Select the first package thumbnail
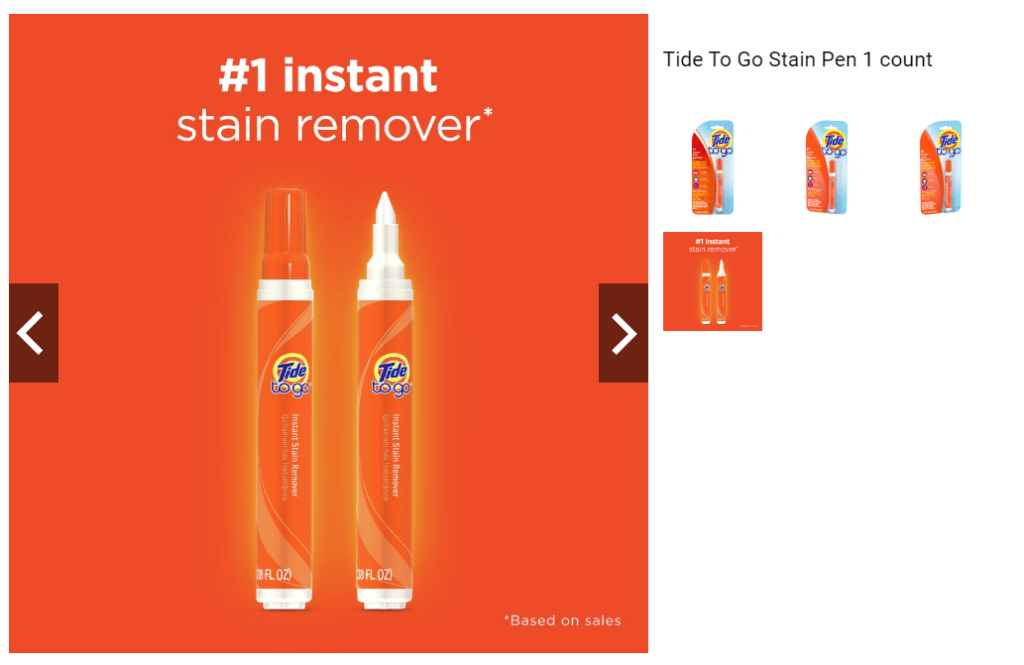 [x=712, y=167]
